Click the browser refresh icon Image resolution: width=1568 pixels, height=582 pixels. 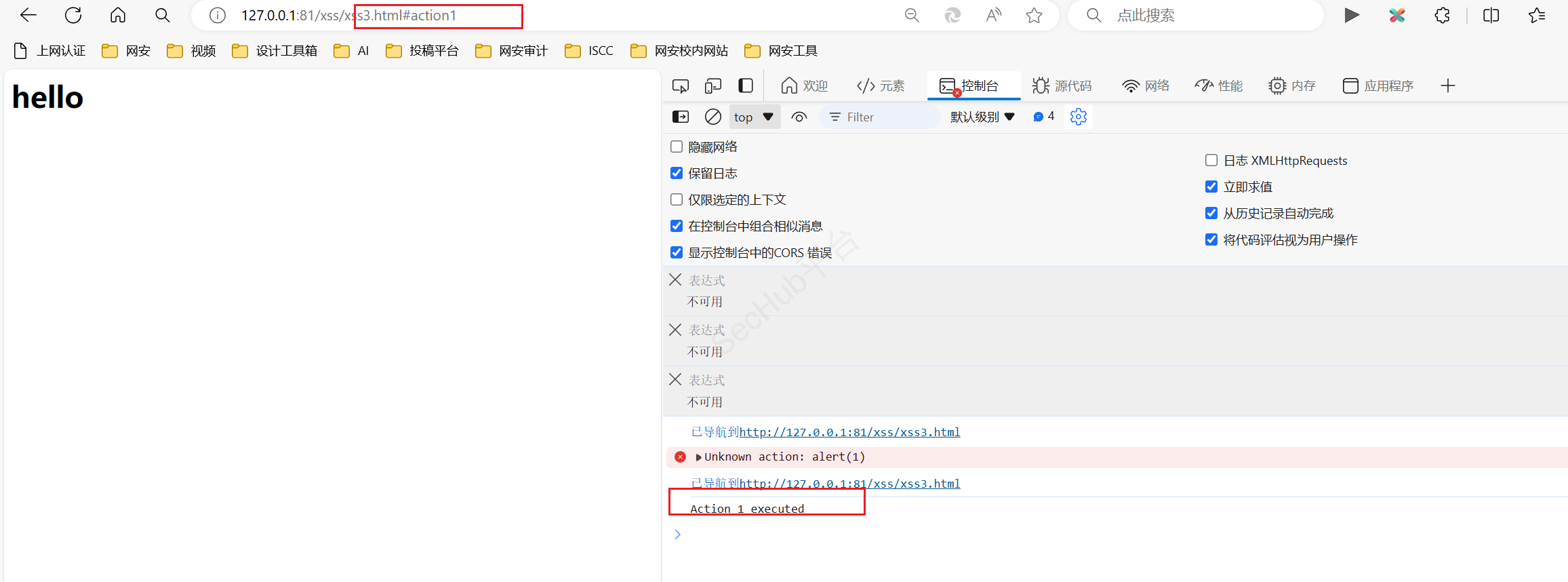coord(73,15)
